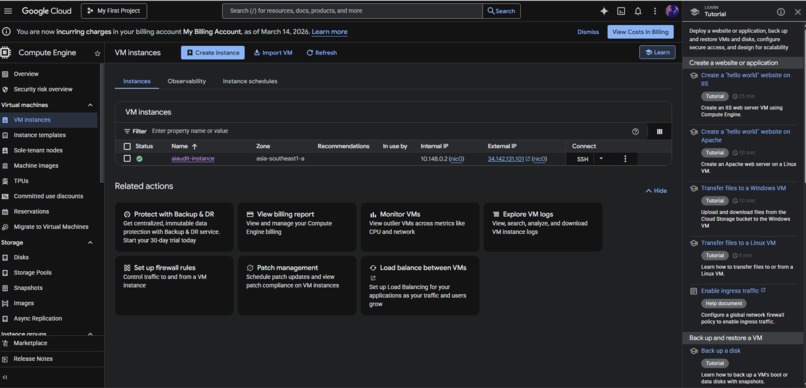Image resolution: width=806 pixels, height=388 pixels.
Task: Open Enable ingress traffic help document
Action: point(730,291)
